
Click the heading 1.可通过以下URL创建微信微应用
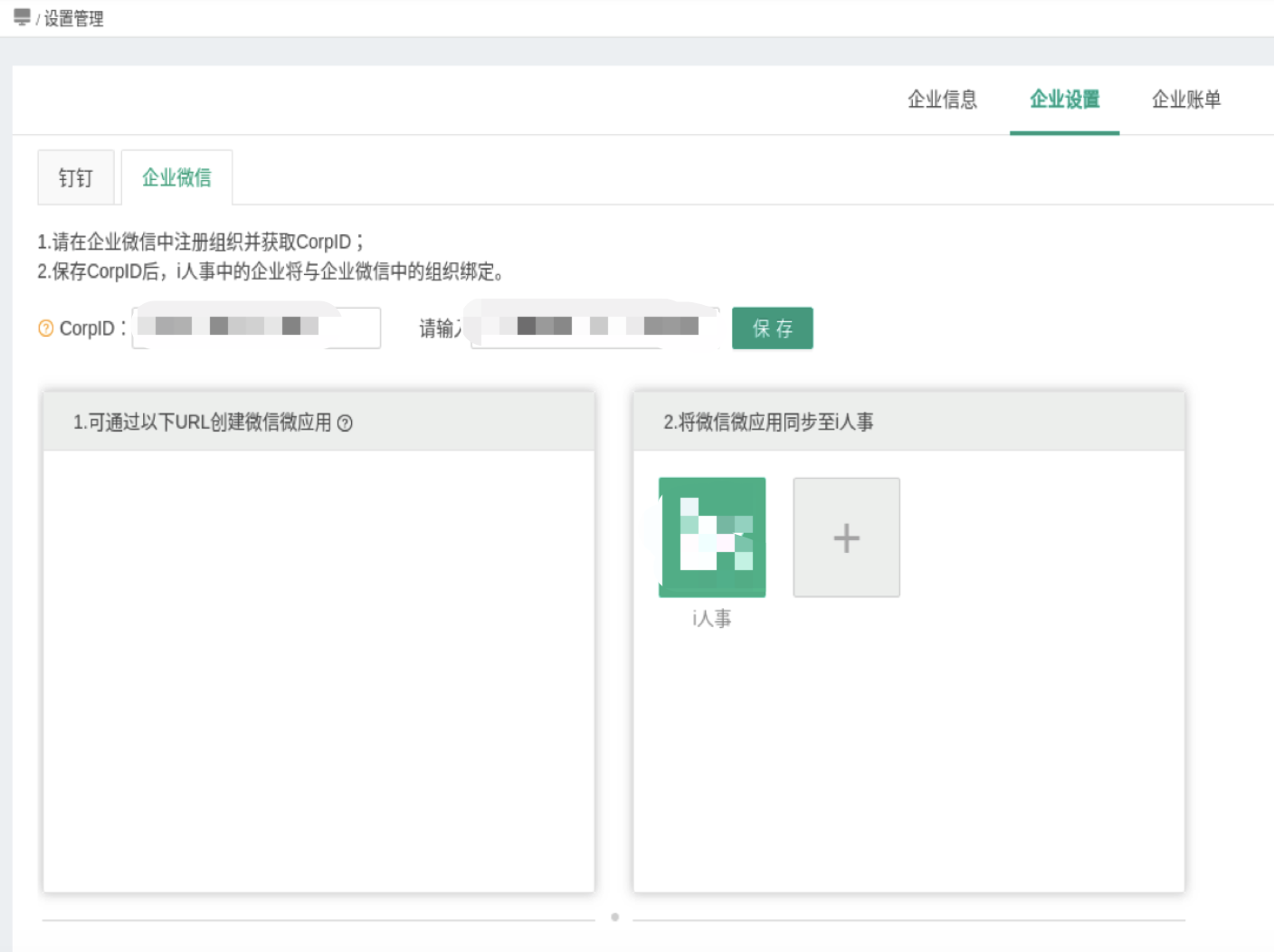pyautogui.click(x=202, y=423)
